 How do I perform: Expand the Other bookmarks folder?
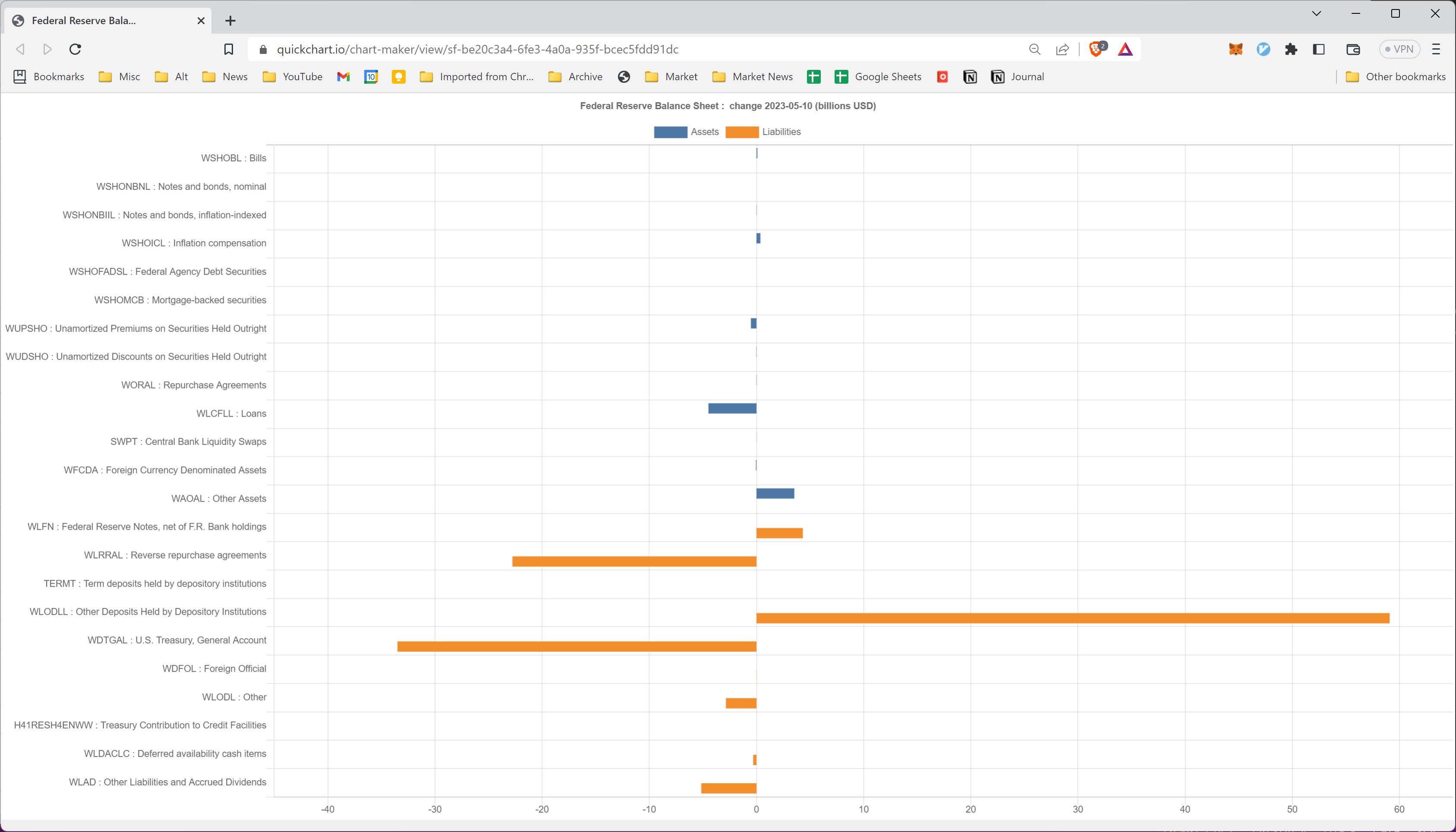click(1396, 77)
